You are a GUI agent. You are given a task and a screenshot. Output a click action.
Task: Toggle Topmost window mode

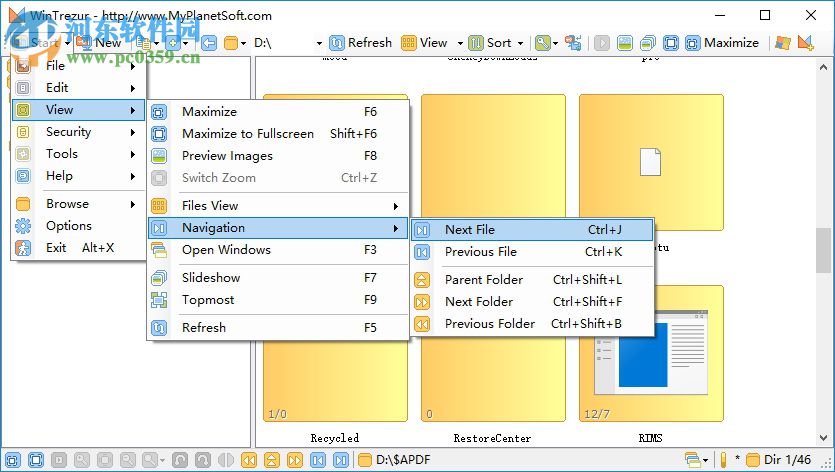(x=208, y=300)
